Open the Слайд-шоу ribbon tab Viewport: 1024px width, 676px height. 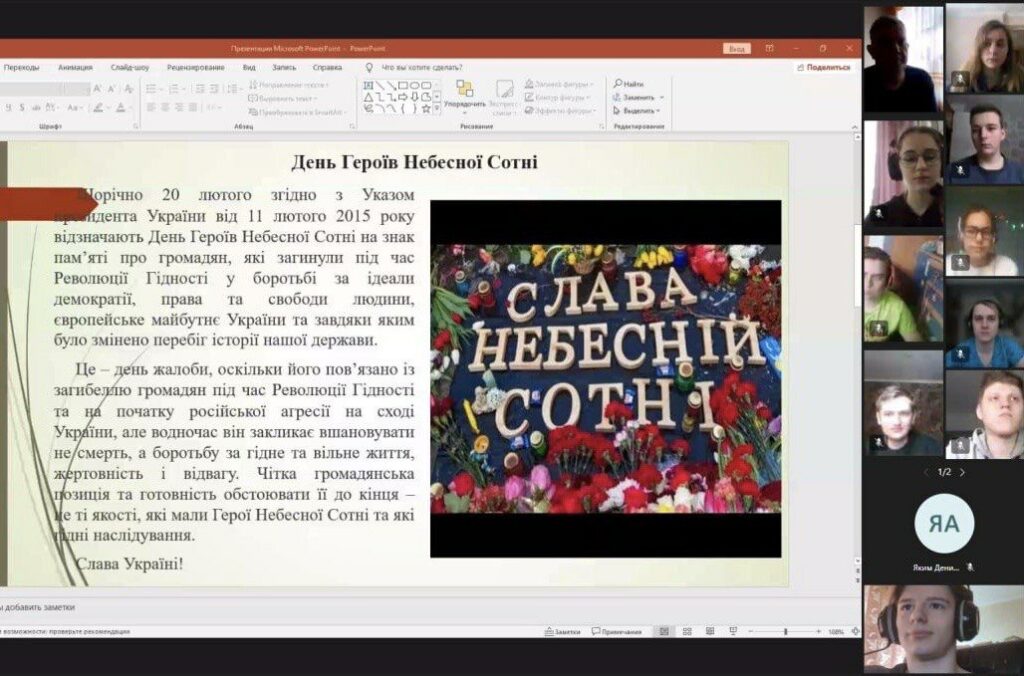[130, 67]
